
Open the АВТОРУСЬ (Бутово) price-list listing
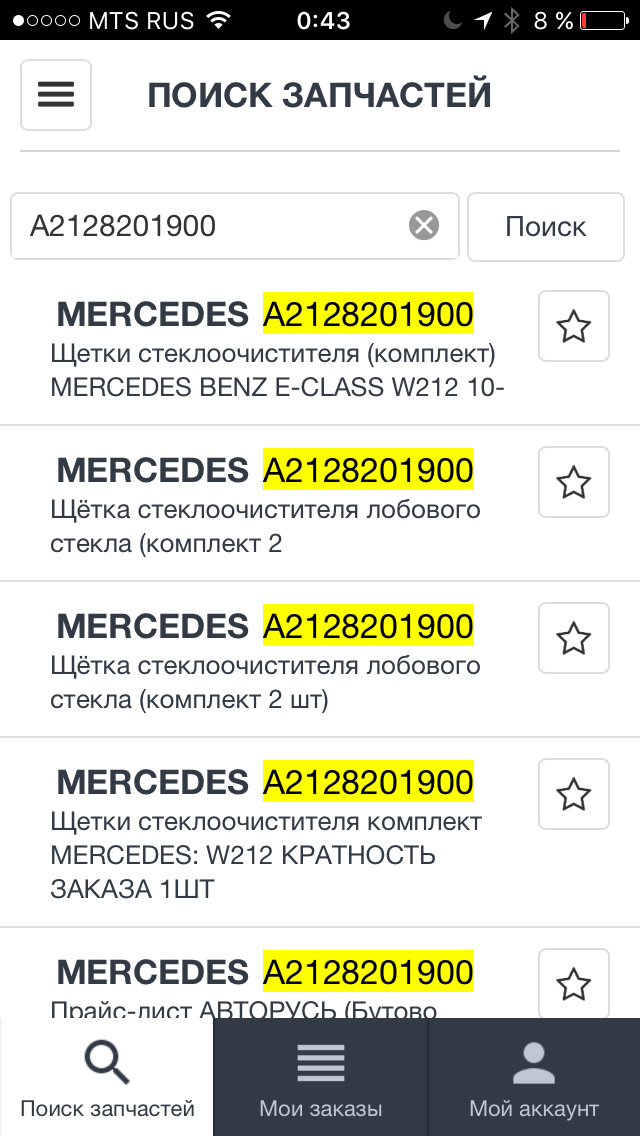(x=245, y=1006)
